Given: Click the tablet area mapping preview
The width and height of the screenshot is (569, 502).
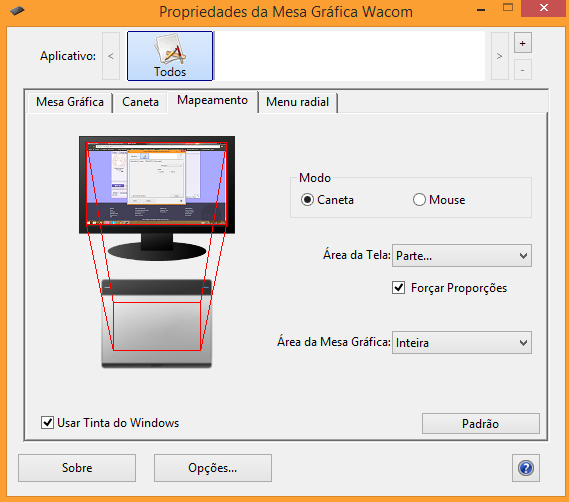Looking at the screenshot, I should [157, 326].
